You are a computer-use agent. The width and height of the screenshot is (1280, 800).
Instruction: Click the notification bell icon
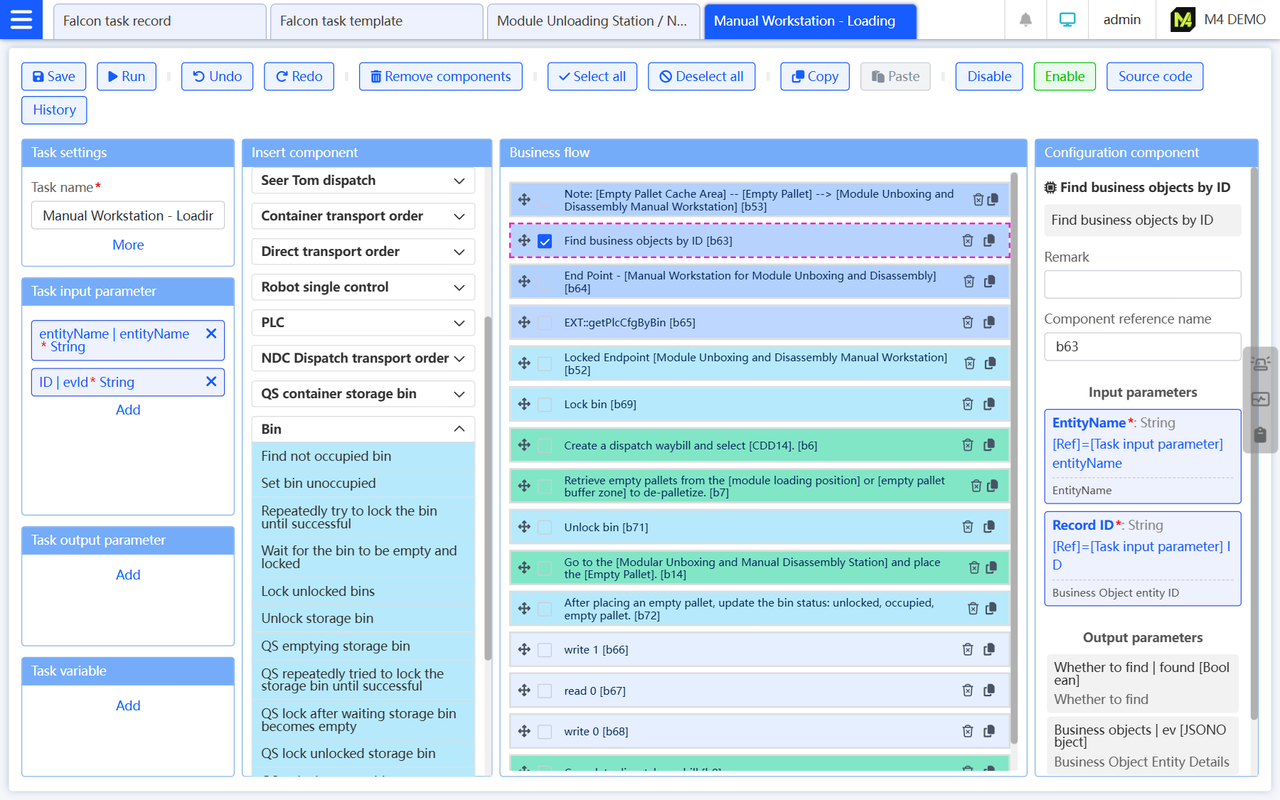coord(1025,20)
